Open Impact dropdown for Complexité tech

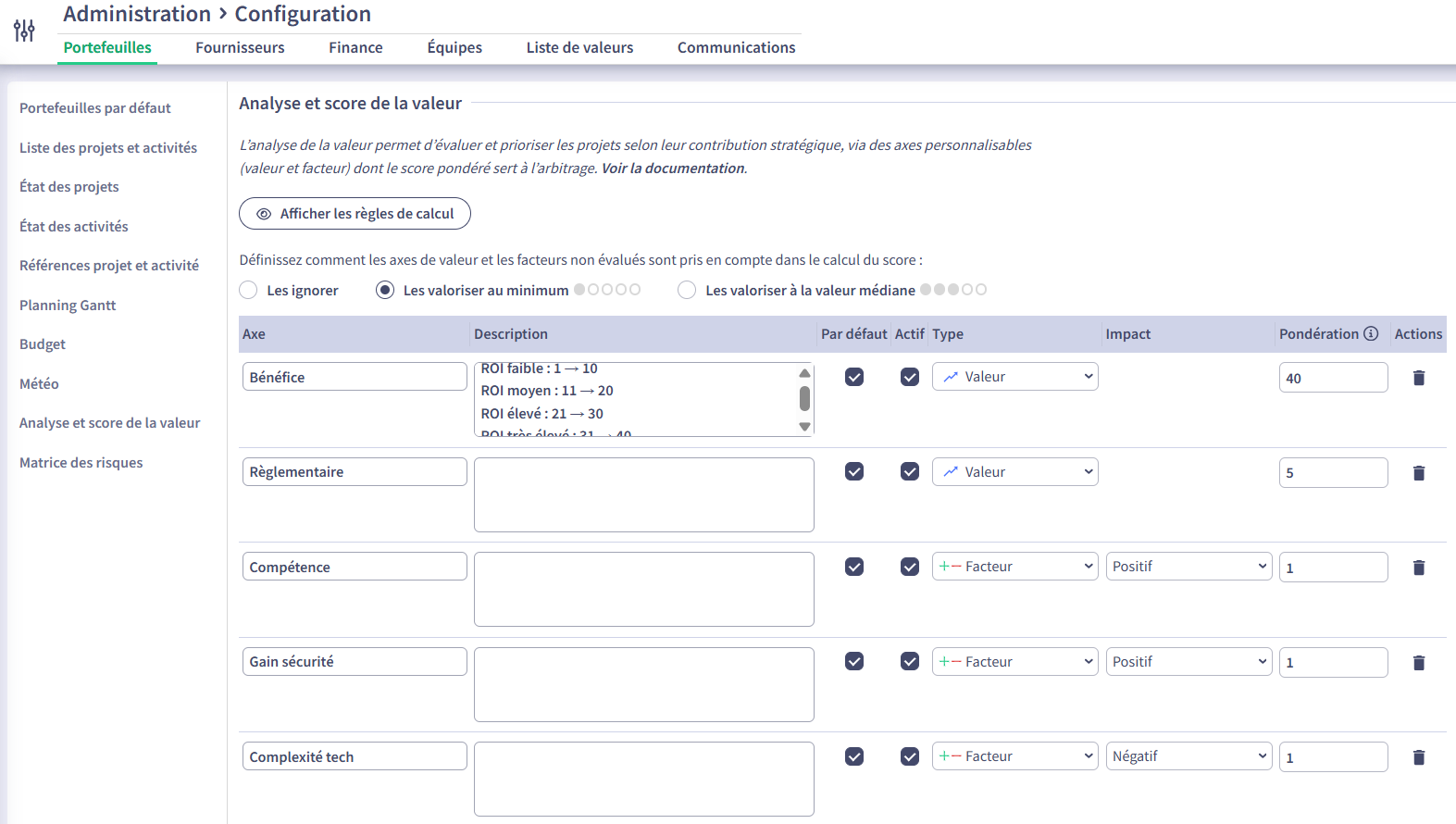[1188, 756]
